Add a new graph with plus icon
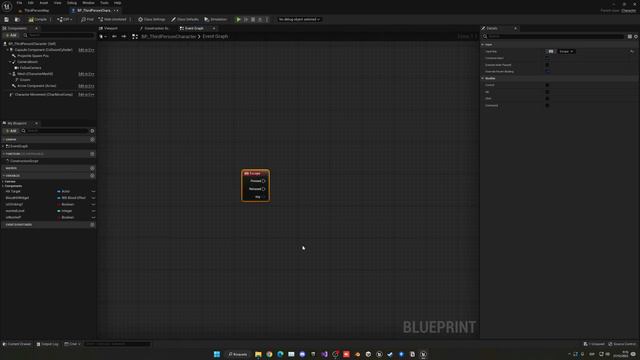 click(x=92, y=140)
